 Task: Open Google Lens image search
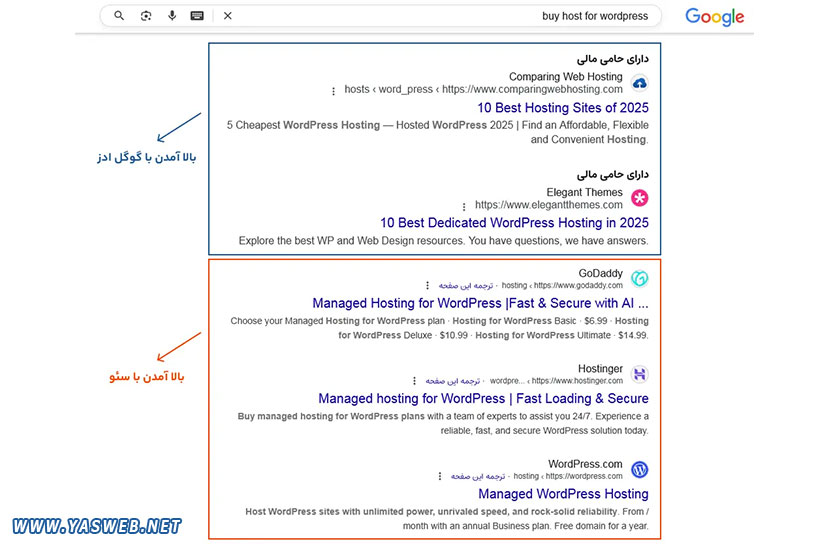pyautogui.click(x=146, y=16)
